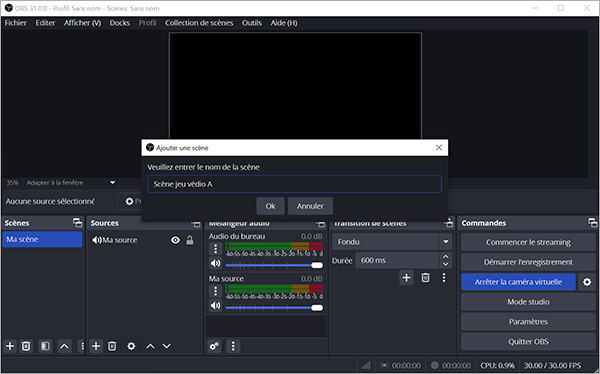Screen dimensions: 600x374
Task: Confirm scene name with Ok button
Action: tap(271, 206)
